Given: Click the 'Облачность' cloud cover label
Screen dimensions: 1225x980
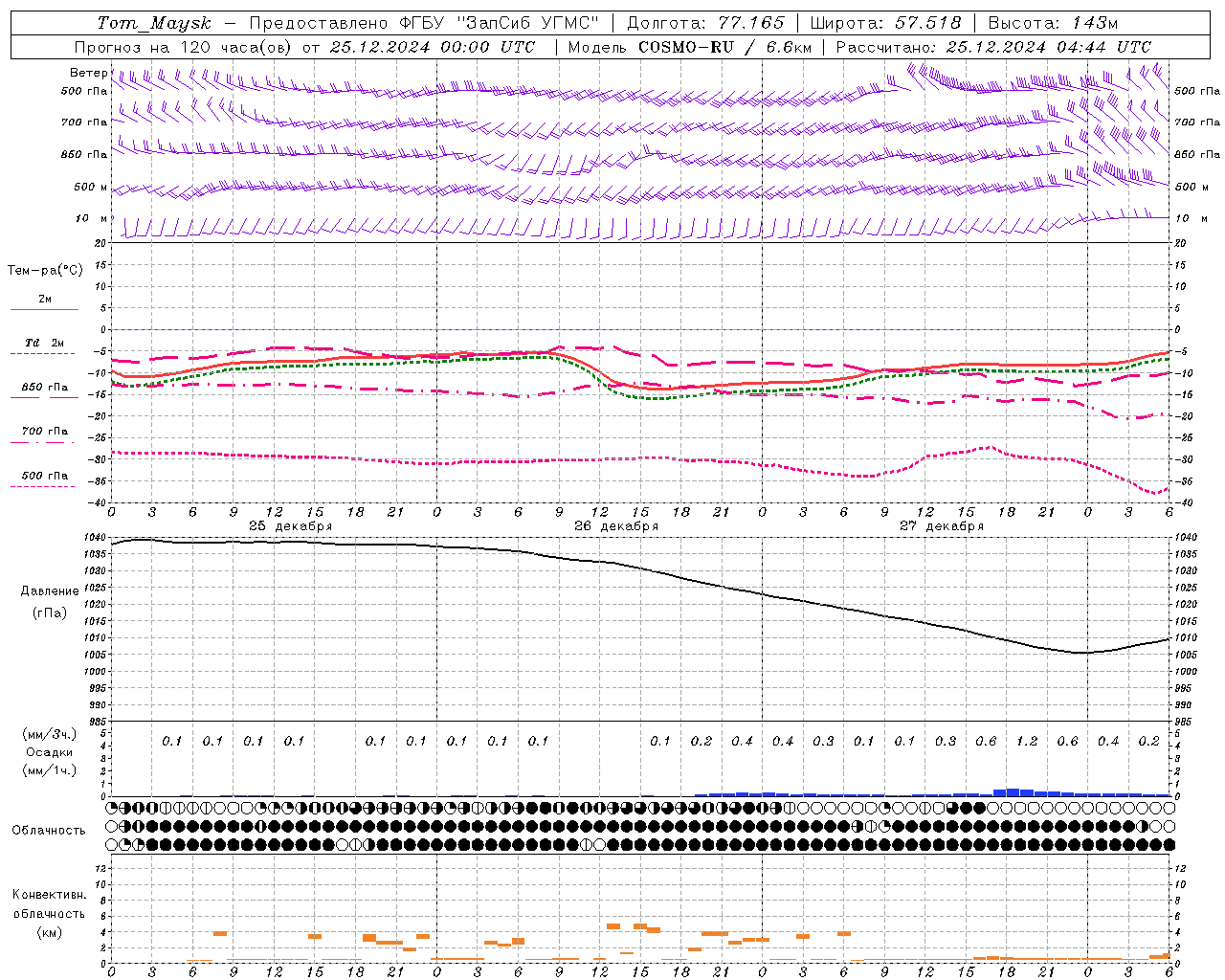Looking at the screenshot, I should point(49,830).
